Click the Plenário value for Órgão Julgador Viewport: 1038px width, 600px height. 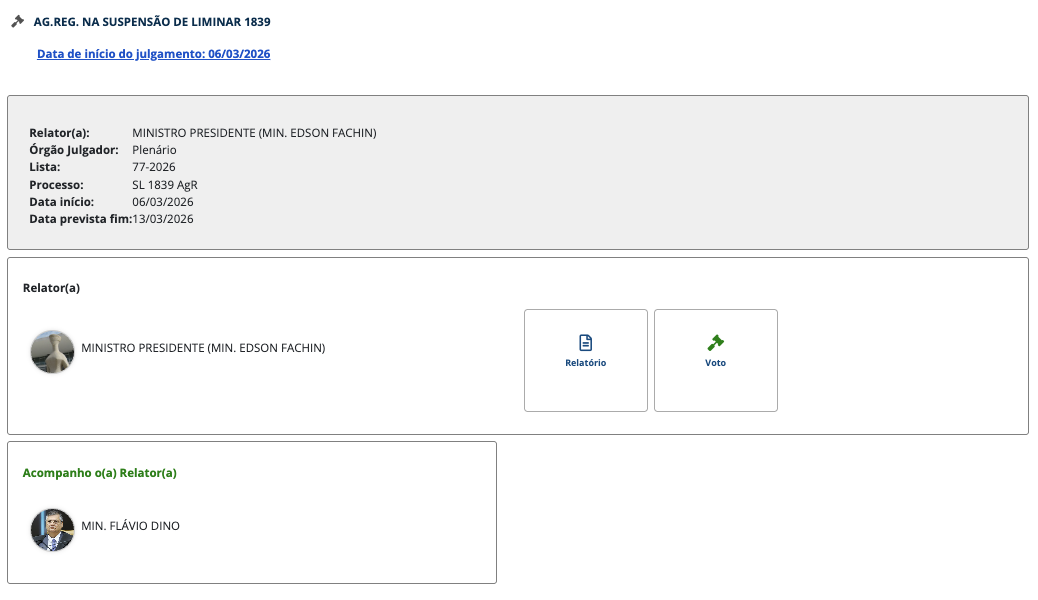coord(154,150)
